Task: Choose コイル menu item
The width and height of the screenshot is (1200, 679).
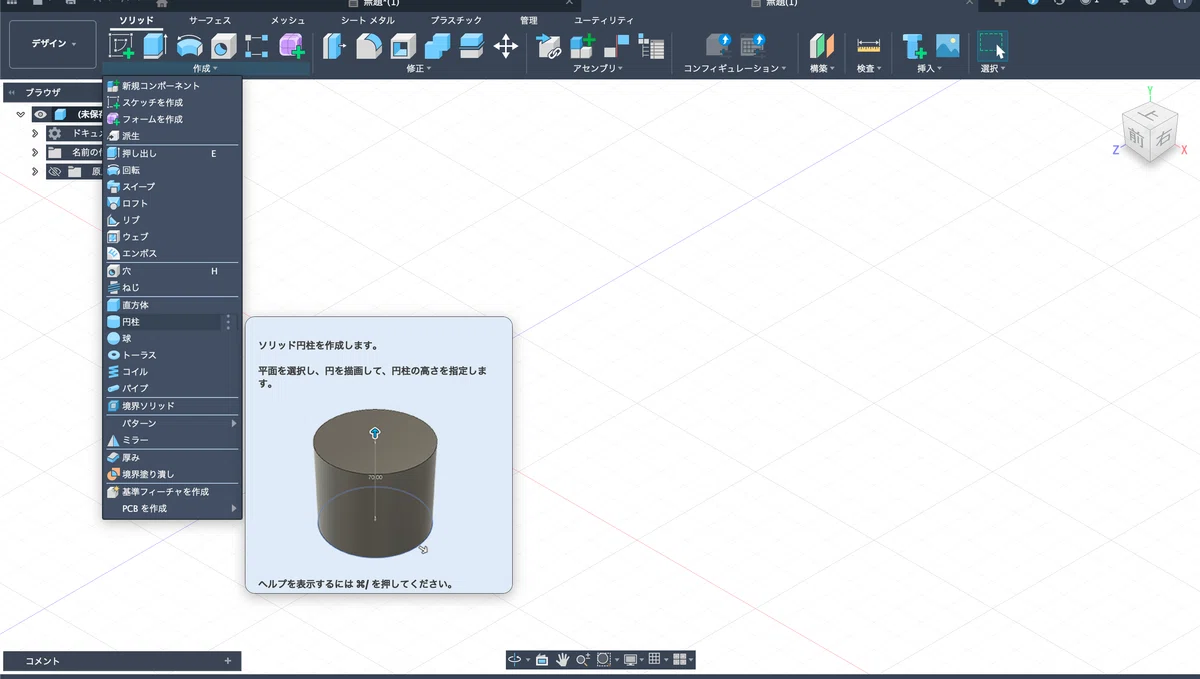Action: click(172, 372)
